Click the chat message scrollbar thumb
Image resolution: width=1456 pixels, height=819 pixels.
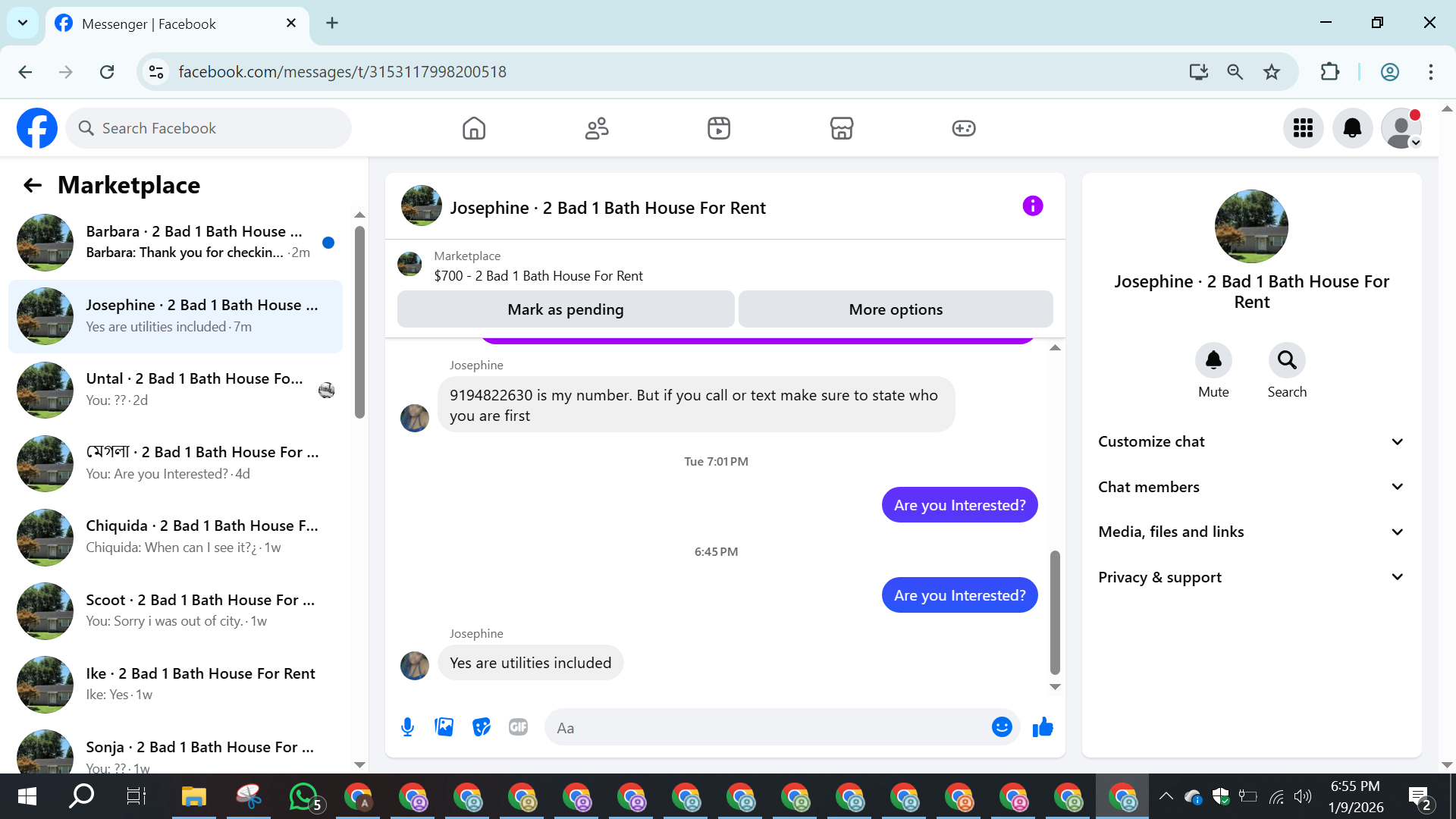[1055, 611]
